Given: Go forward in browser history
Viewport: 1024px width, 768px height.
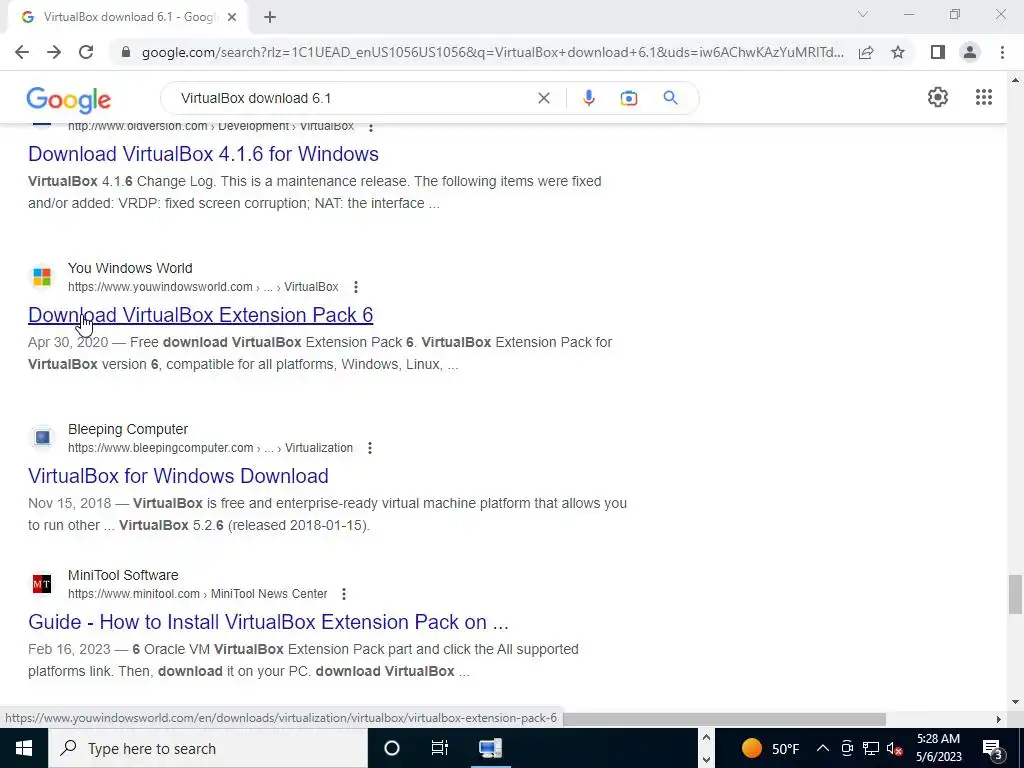Looking at the screenshot, I should click(x=54, y=52).
